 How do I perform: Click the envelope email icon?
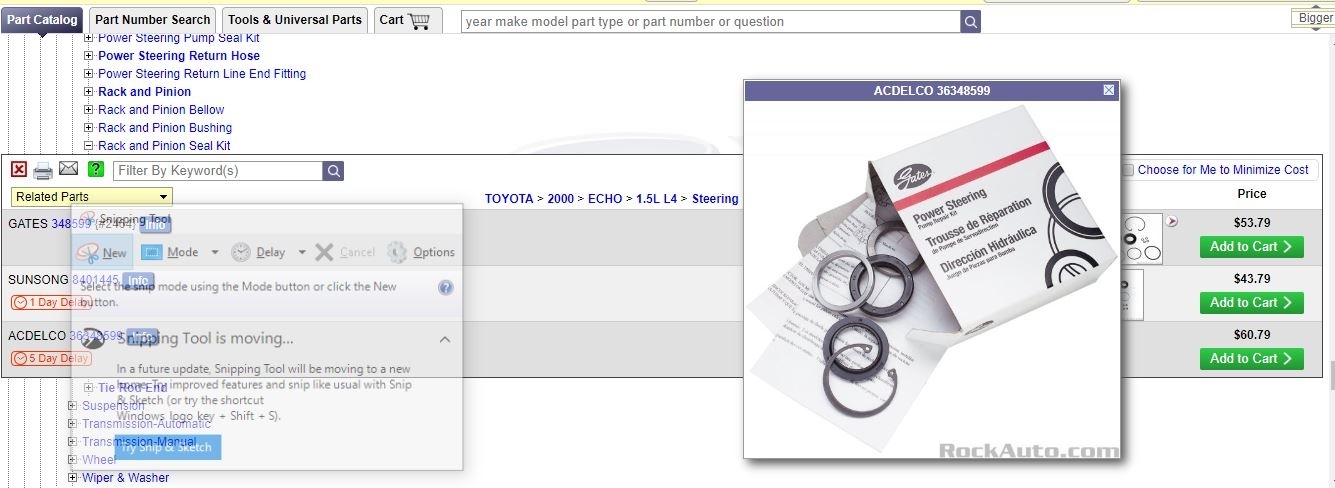point(68,168)
